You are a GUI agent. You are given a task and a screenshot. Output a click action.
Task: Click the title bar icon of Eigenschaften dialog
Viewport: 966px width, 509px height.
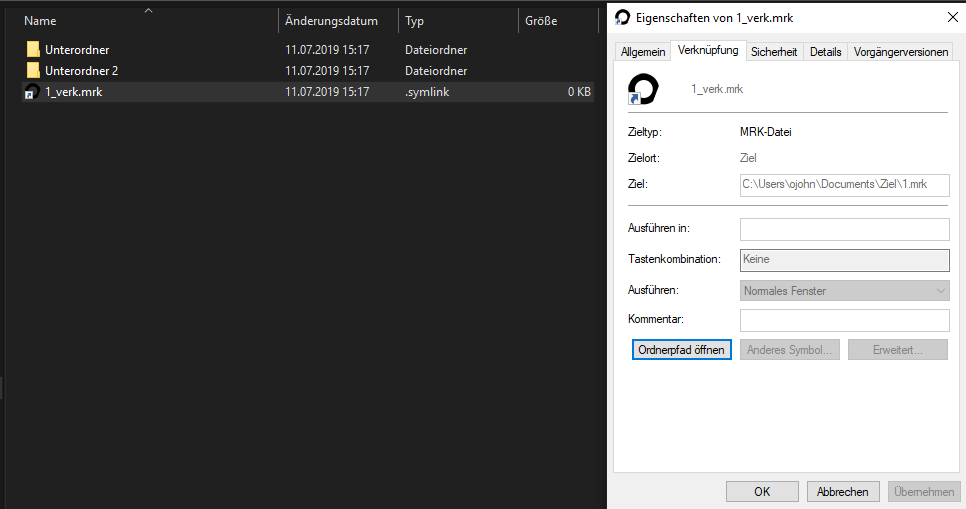click(x=622, y=17)
